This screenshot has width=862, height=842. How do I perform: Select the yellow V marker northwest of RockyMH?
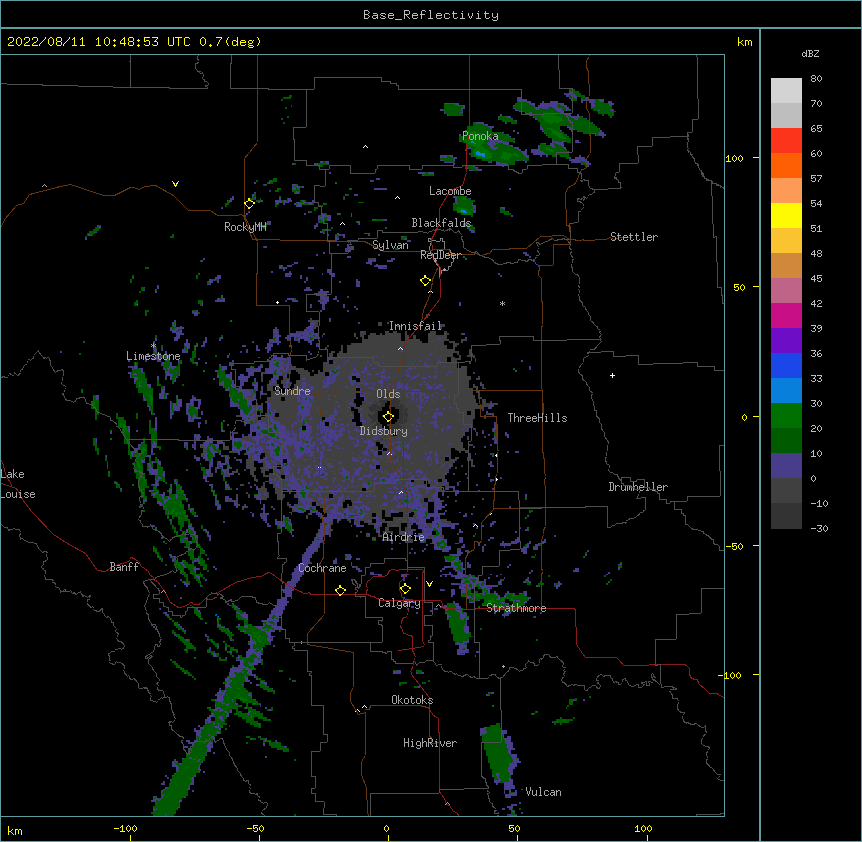coord(175,184)
